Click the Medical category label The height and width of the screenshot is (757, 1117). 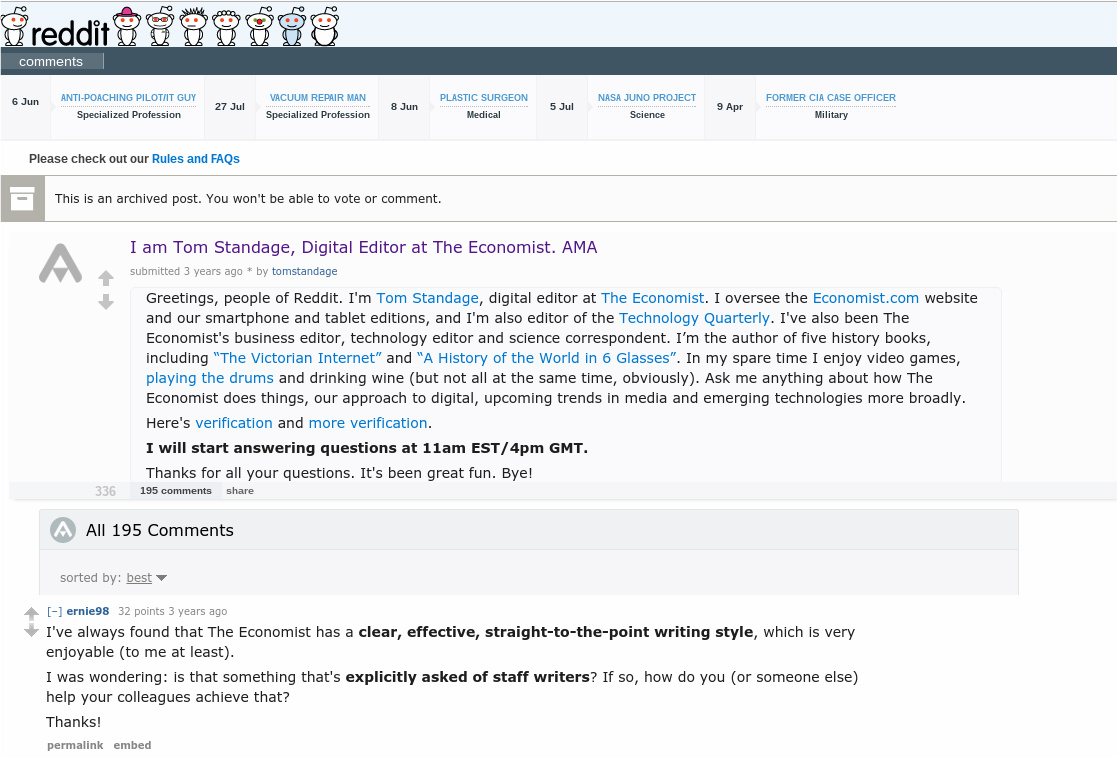point(484,115)
